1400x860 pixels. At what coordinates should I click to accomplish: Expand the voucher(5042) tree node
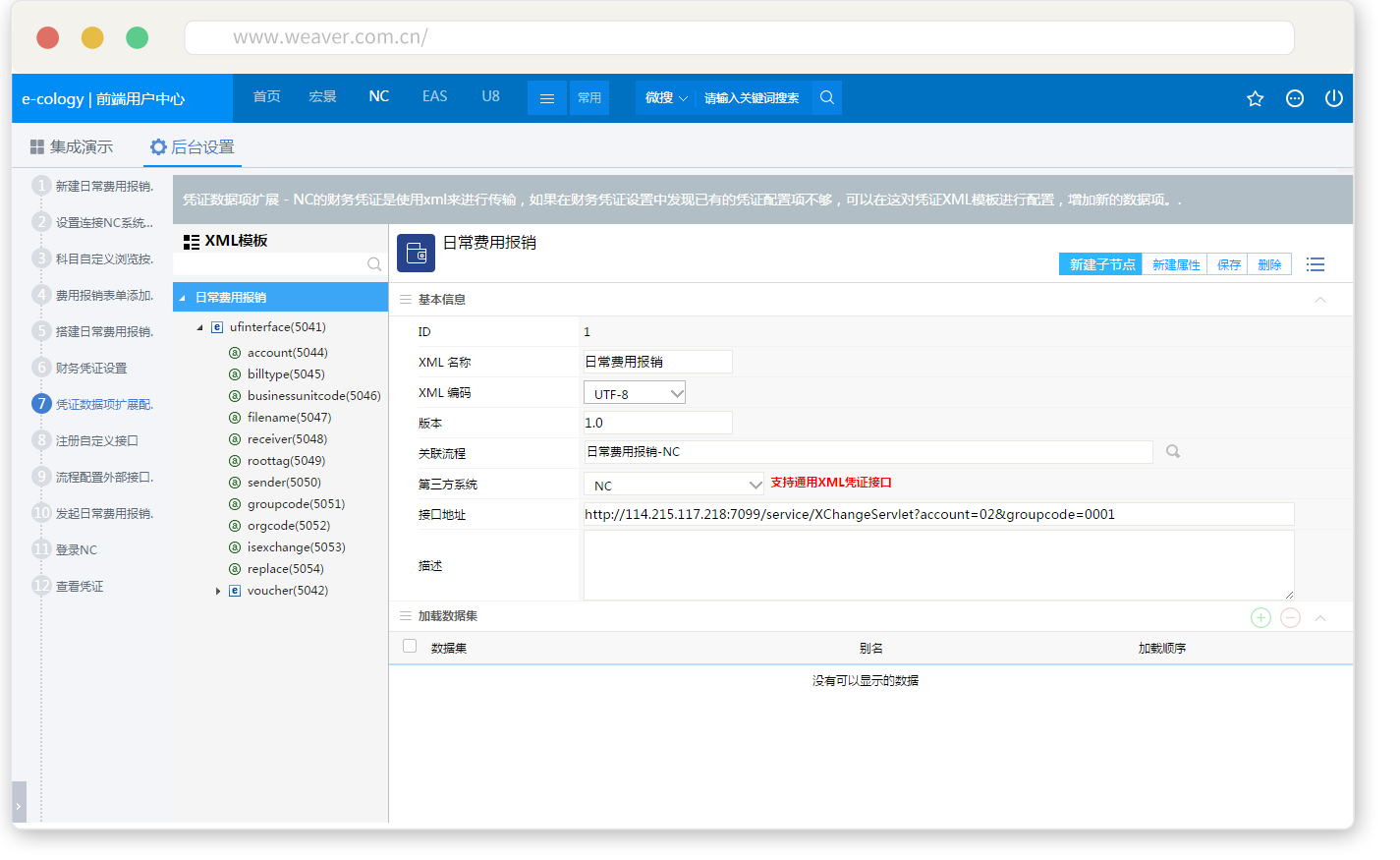tap(218, 591)
